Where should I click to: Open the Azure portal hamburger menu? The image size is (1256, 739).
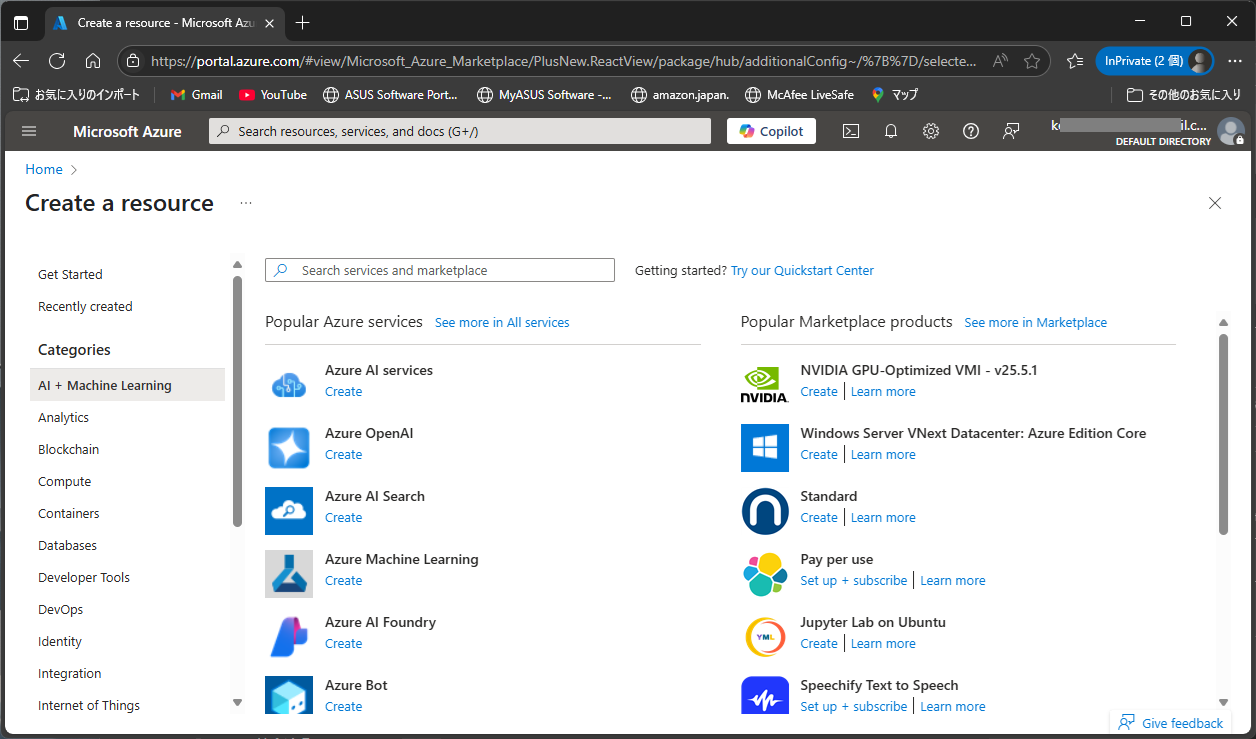(29, 131)
